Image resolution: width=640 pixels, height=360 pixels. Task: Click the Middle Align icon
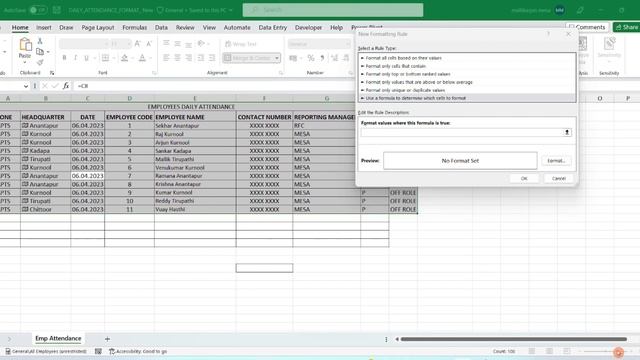pyautogui.click(x=177, y=44)
